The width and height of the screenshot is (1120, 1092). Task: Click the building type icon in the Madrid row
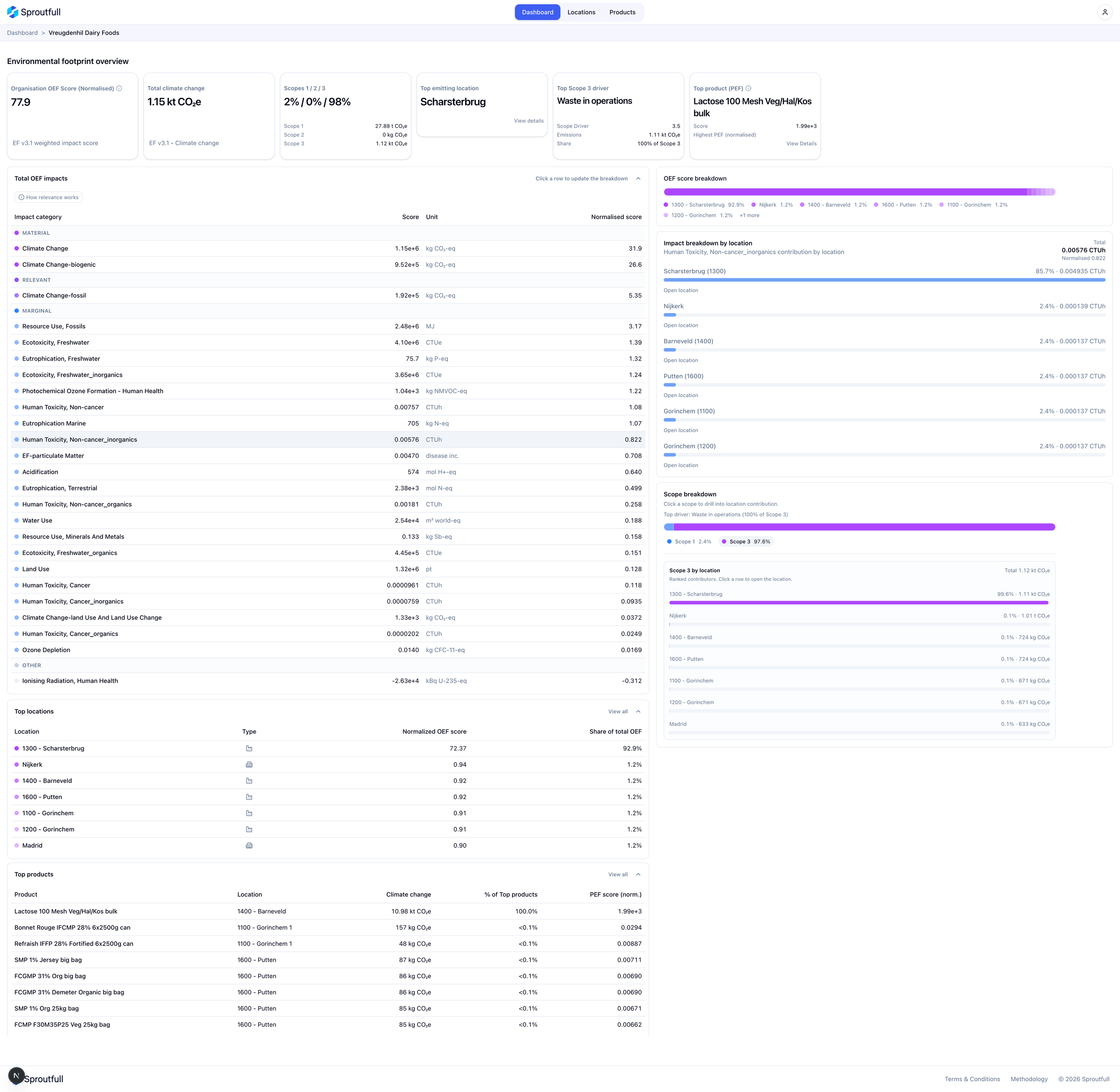249,845
